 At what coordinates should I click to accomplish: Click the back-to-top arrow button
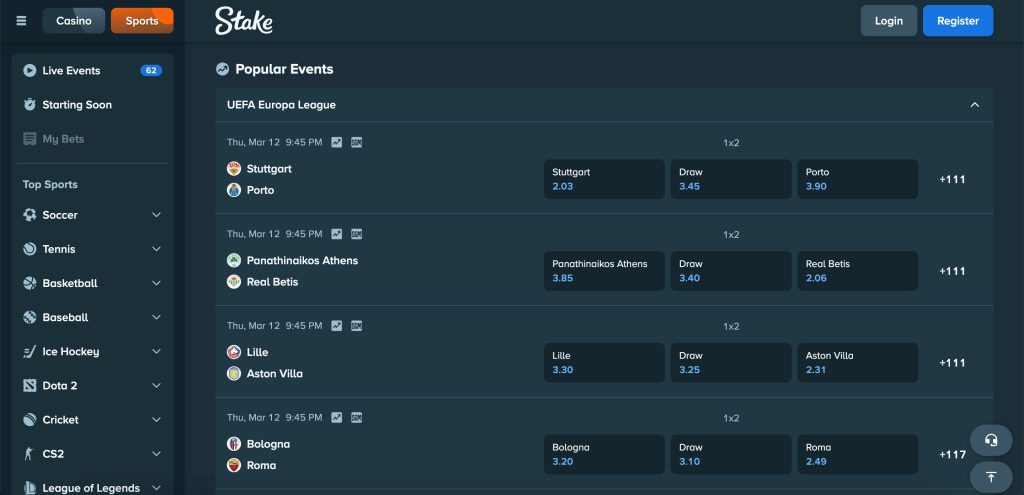991,477
